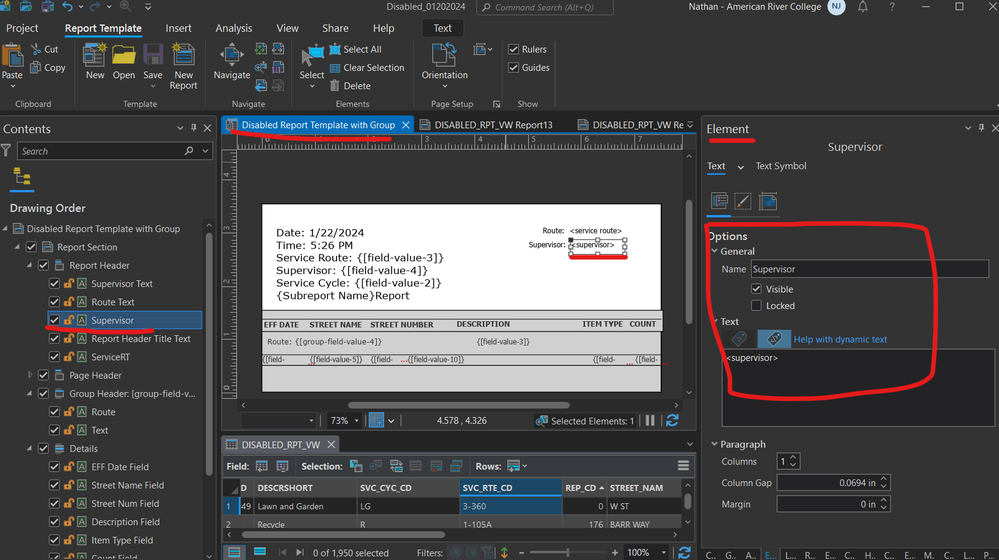Select the EFF Date Field item
This screenshot has height=560, width=999.
120,467
